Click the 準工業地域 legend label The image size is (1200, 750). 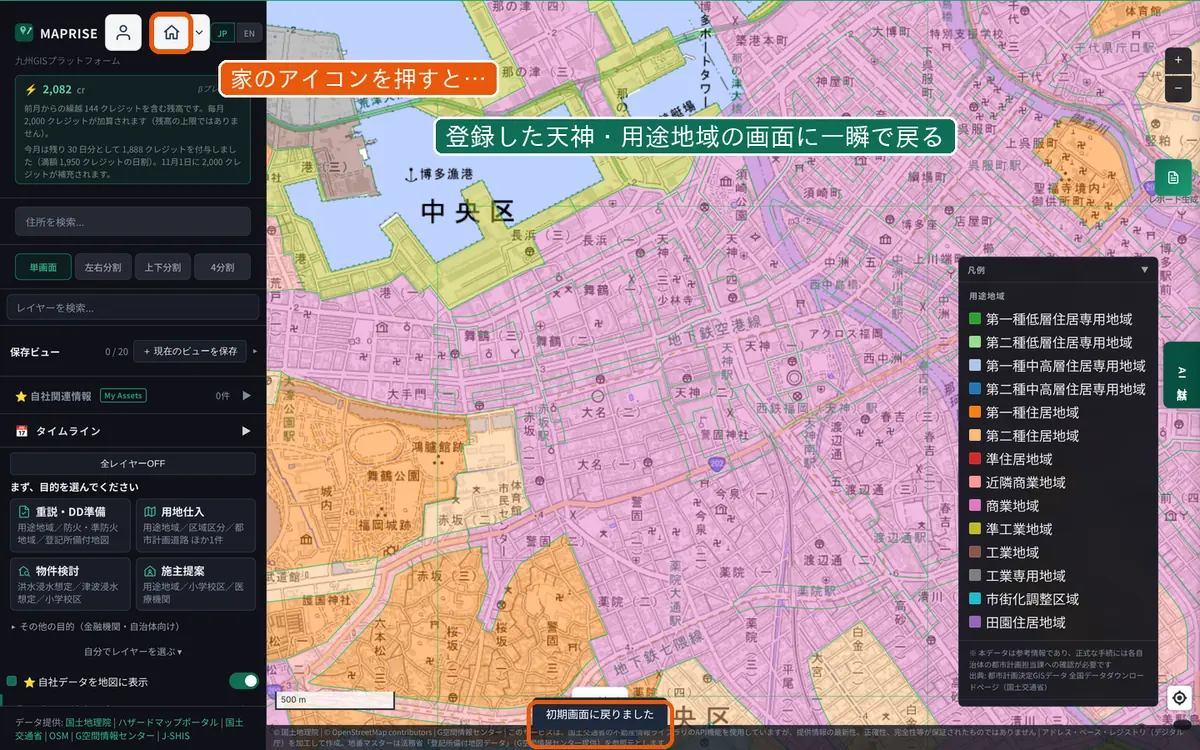[x=1019, y=529]
